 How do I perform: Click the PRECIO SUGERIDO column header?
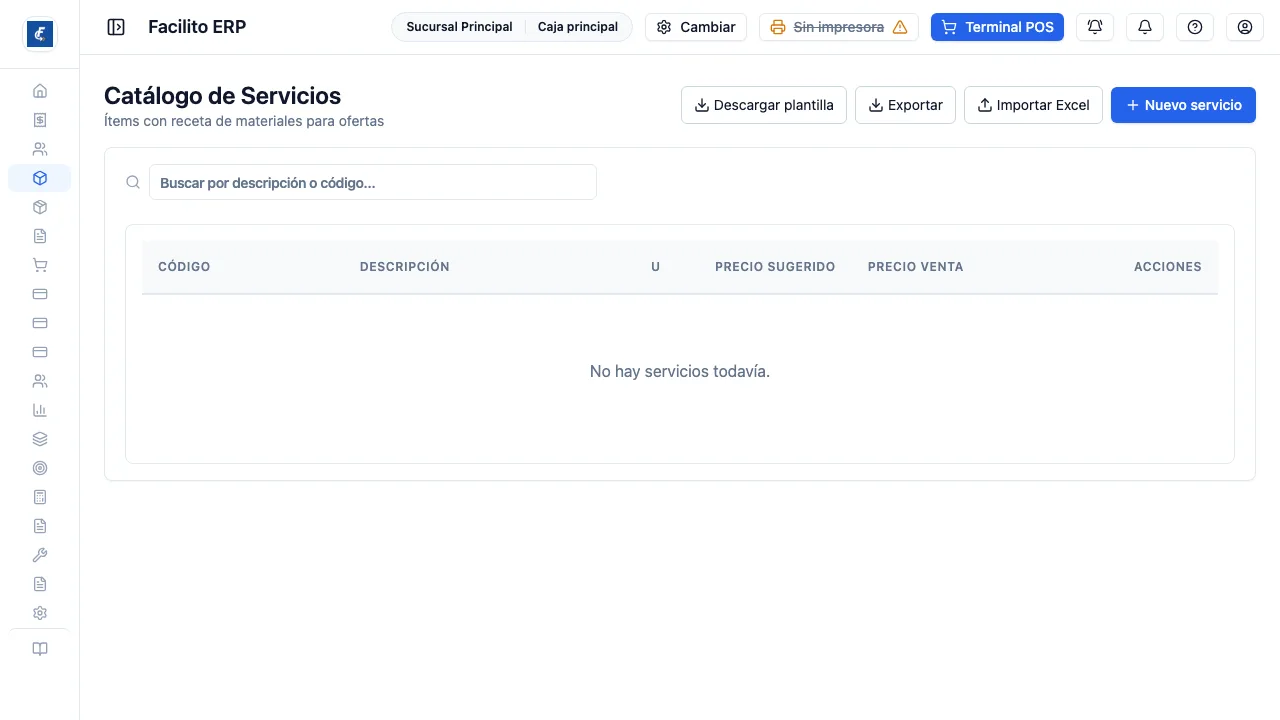point(775,267)
